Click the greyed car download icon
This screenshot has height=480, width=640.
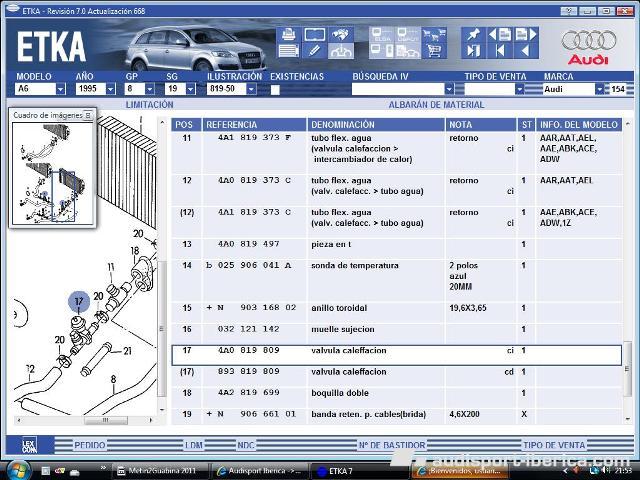click(x=341, y=51)
